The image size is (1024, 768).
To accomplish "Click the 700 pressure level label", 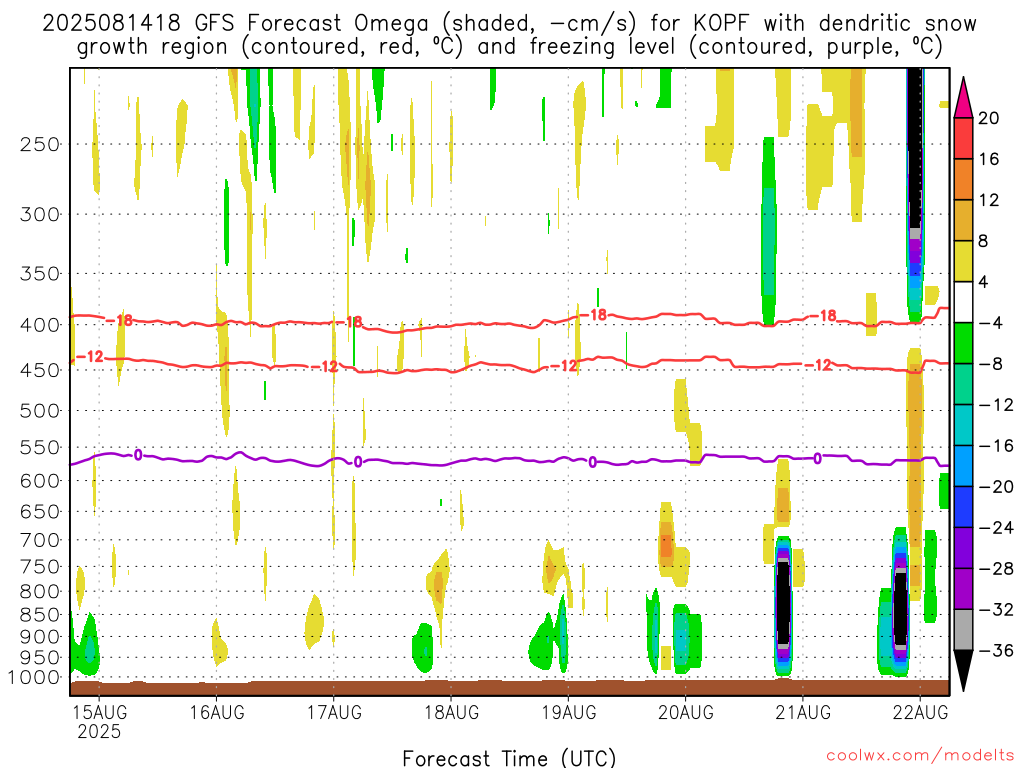I will tap(40, 541).
